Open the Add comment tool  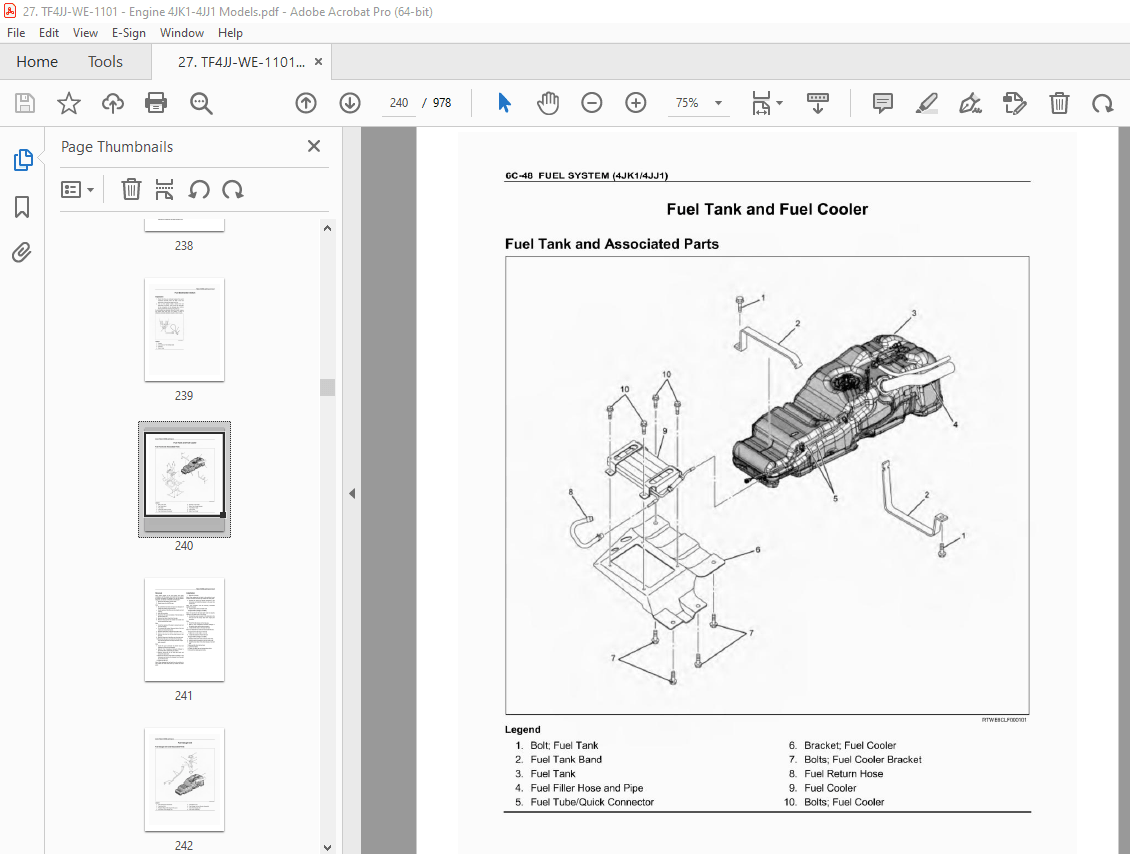(882, 103)
